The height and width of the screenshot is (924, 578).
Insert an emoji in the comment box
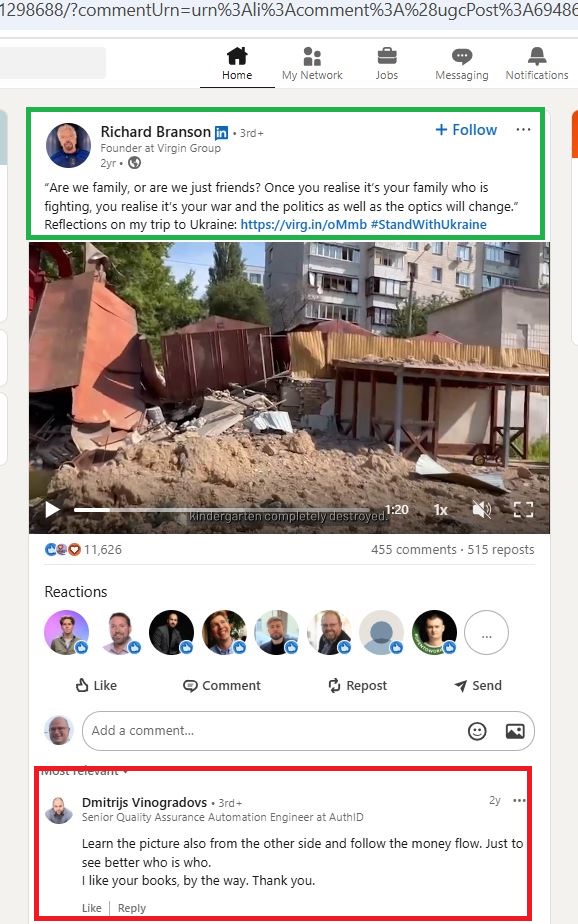point(477,731)
